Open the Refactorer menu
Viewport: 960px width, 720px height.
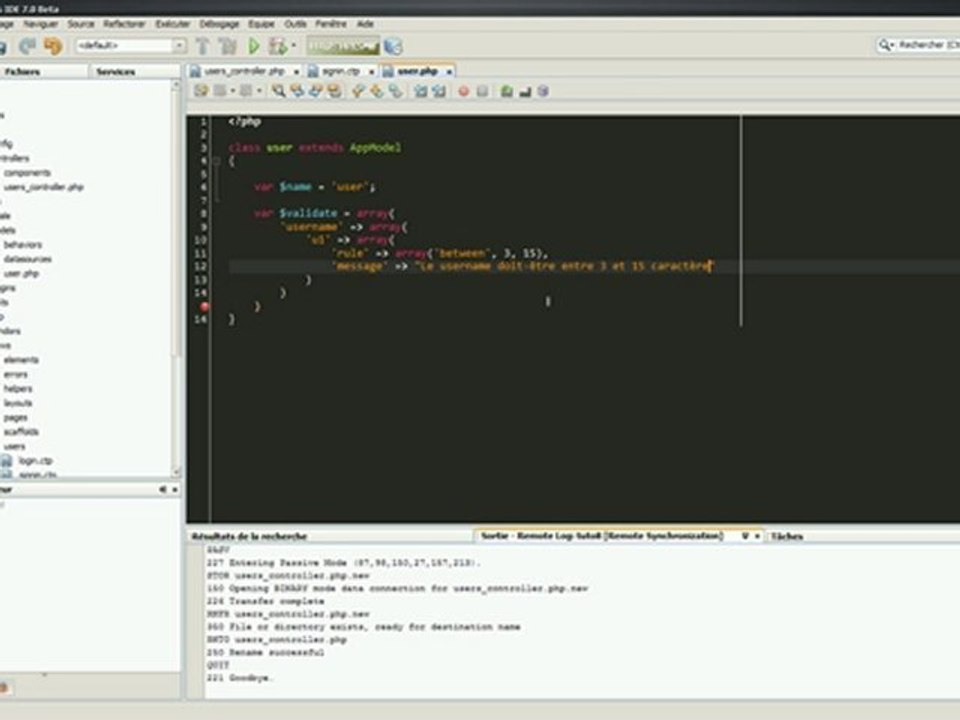(124, 24)
